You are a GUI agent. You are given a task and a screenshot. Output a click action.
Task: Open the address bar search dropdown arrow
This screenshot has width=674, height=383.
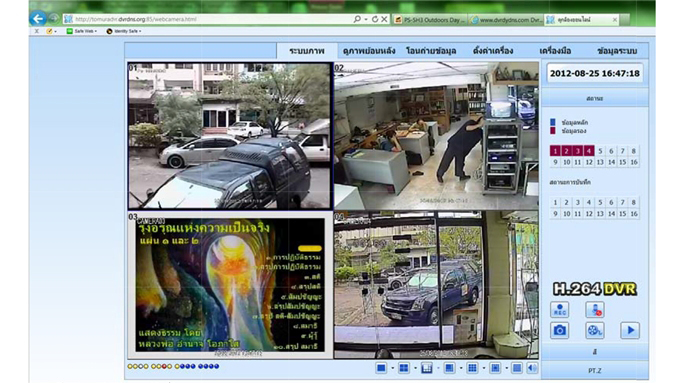pos(365,19)
